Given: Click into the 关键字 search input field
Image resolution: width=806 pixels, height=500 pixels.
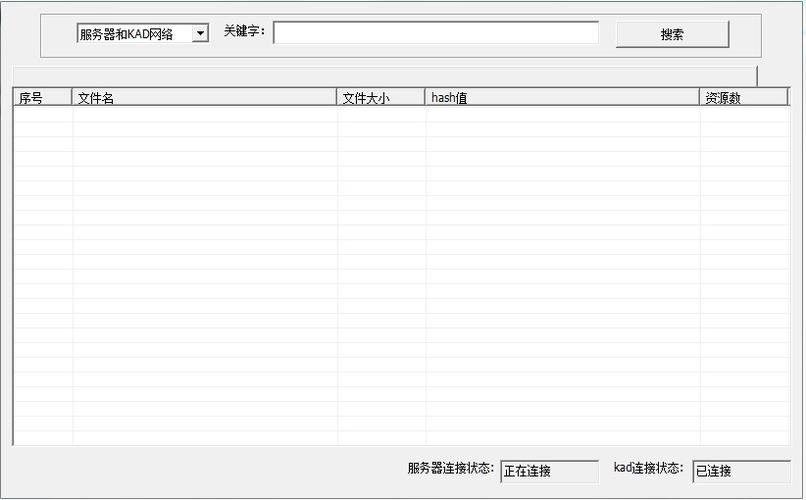Looking at the screenshot, I should coord(435,33).
